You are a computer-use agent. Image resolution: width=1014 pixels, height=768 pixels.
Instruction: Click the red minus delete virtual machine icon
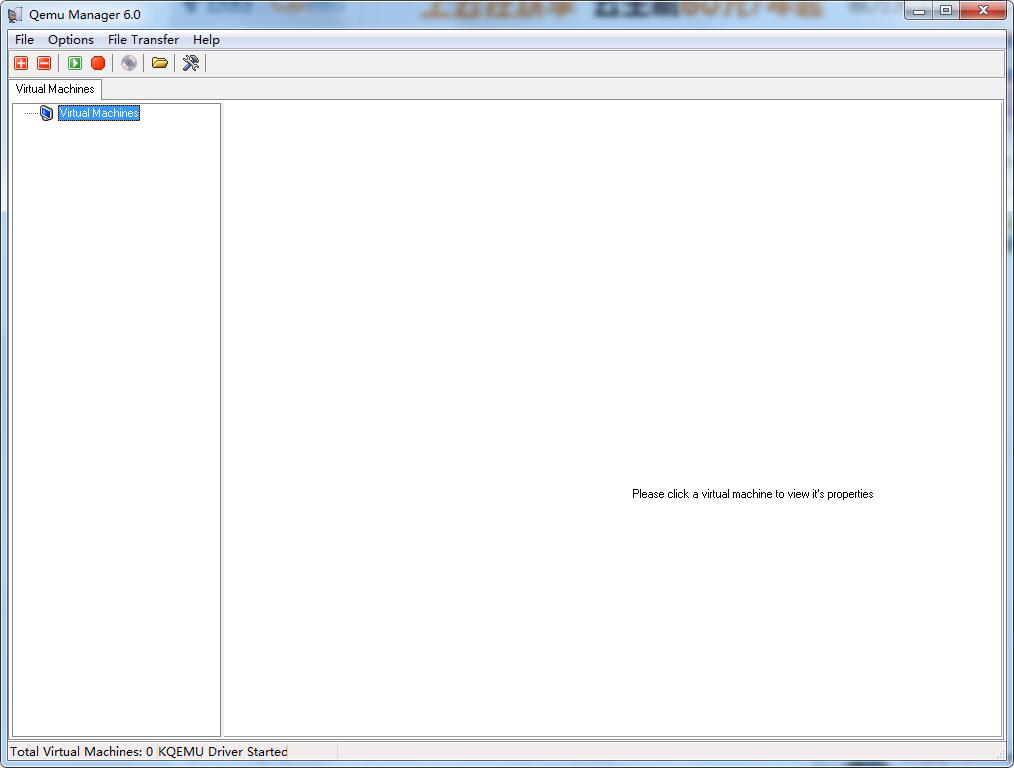pyautogui.click(x=44, y=63)
